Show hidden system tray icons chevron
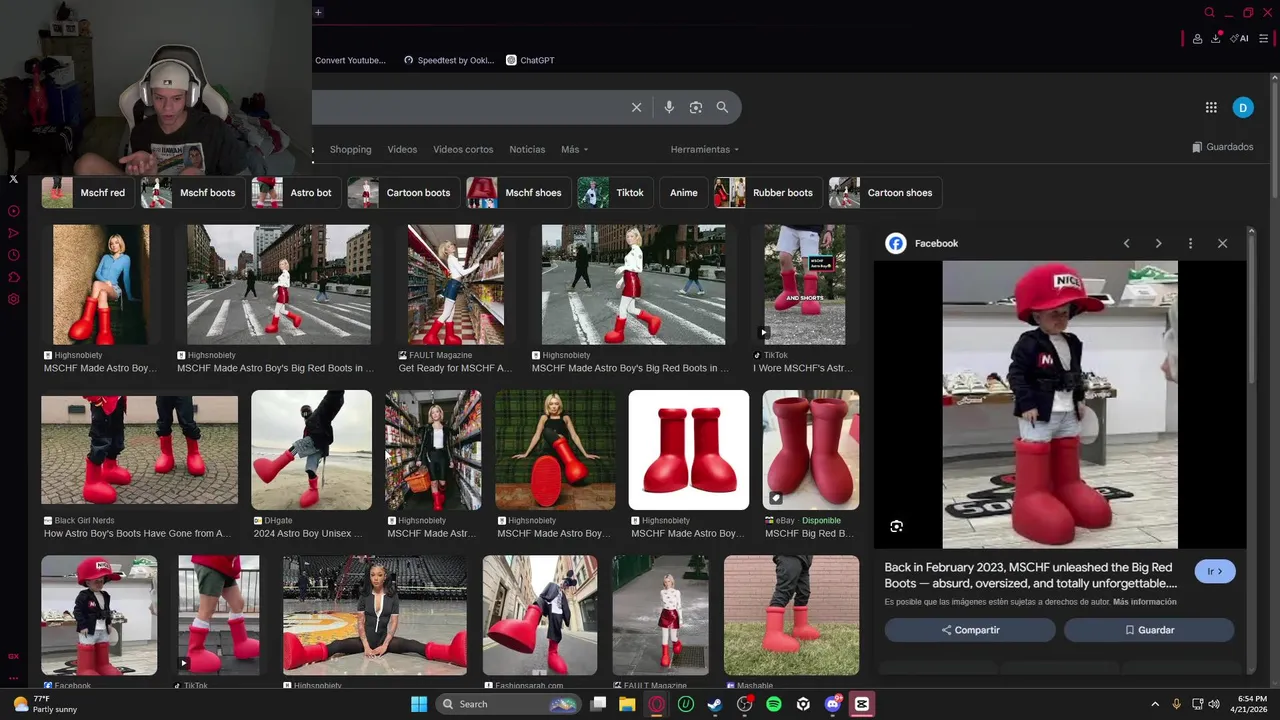 [x=1155, y=704]
